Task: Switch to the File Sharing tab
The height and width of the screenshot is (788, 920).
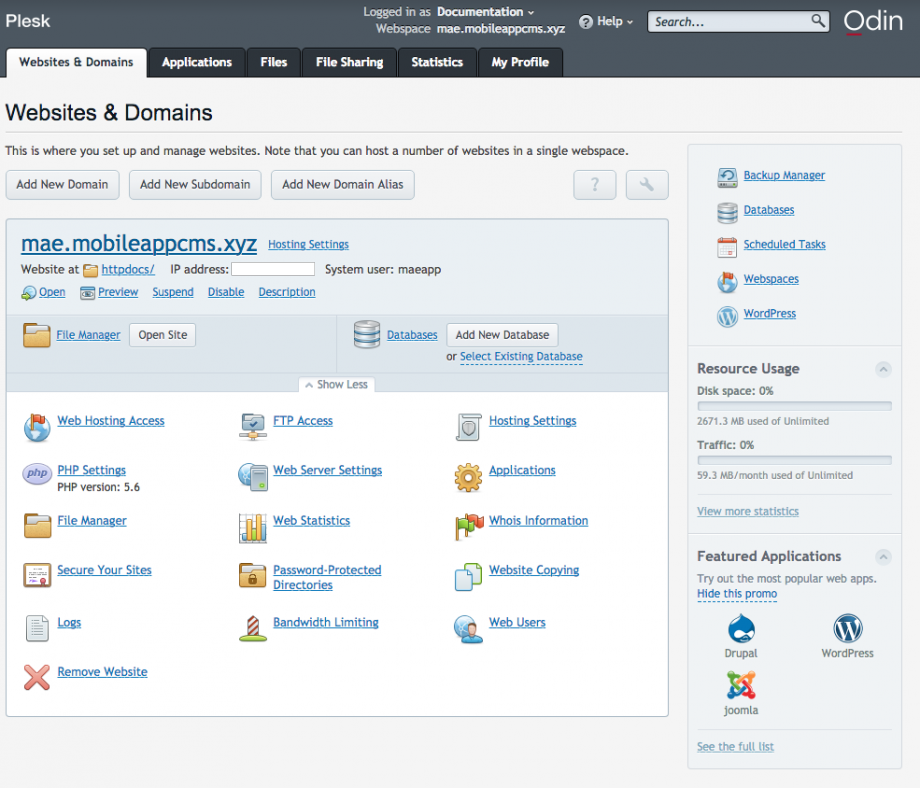Action: tap(349, 62)
